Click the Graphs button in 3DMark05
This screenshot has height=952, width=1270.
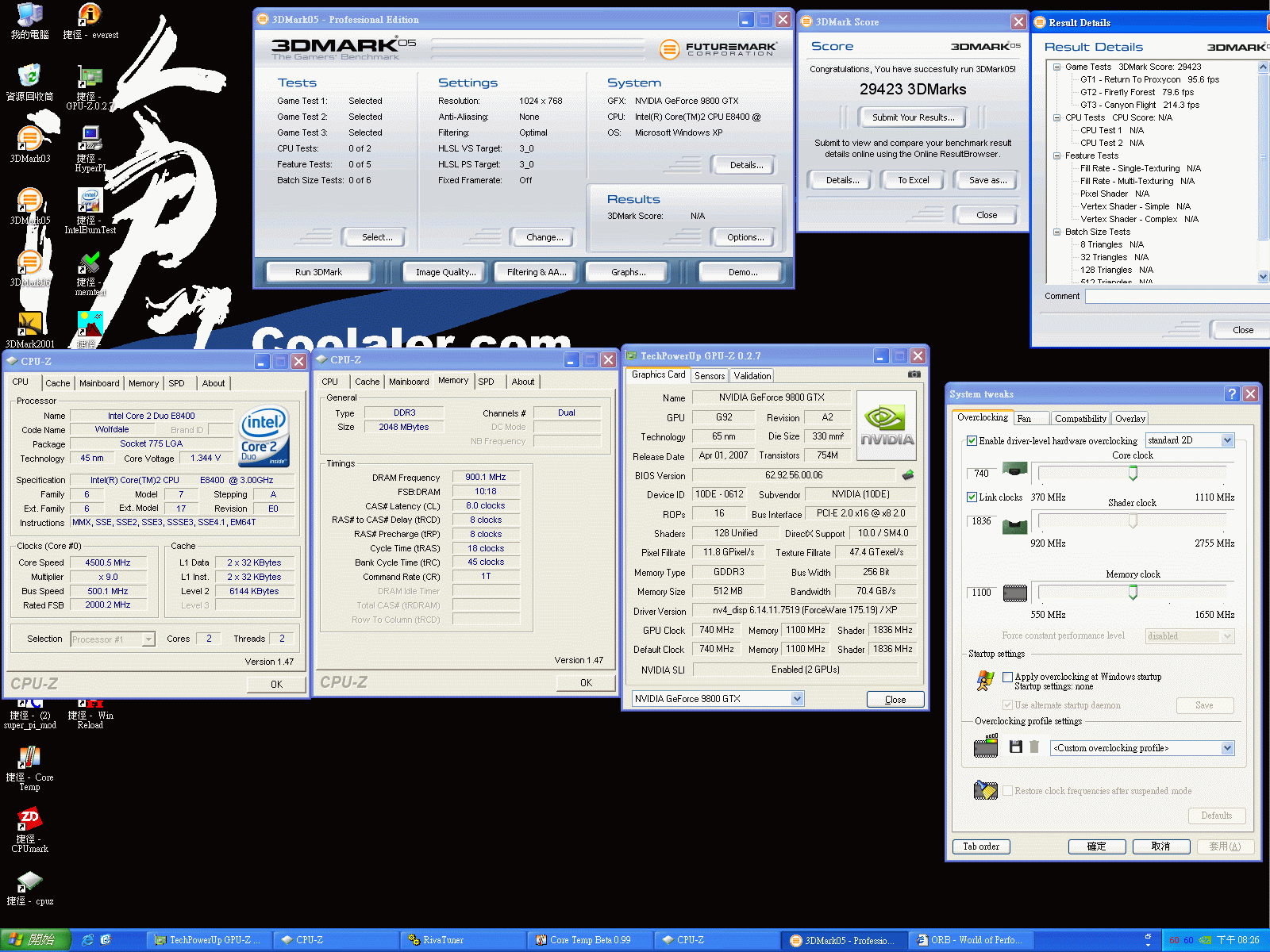coord(628,272)
